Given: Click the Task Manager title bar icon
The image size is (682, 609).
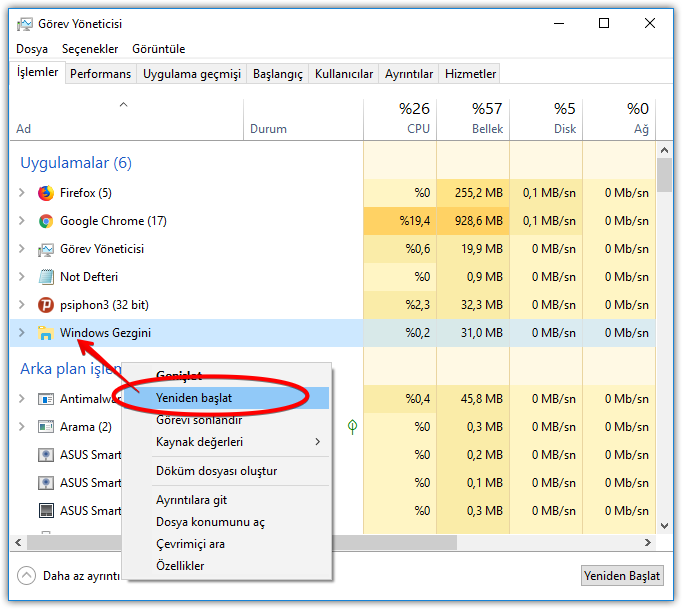Looking at the screenshot, I should point(24,24).
